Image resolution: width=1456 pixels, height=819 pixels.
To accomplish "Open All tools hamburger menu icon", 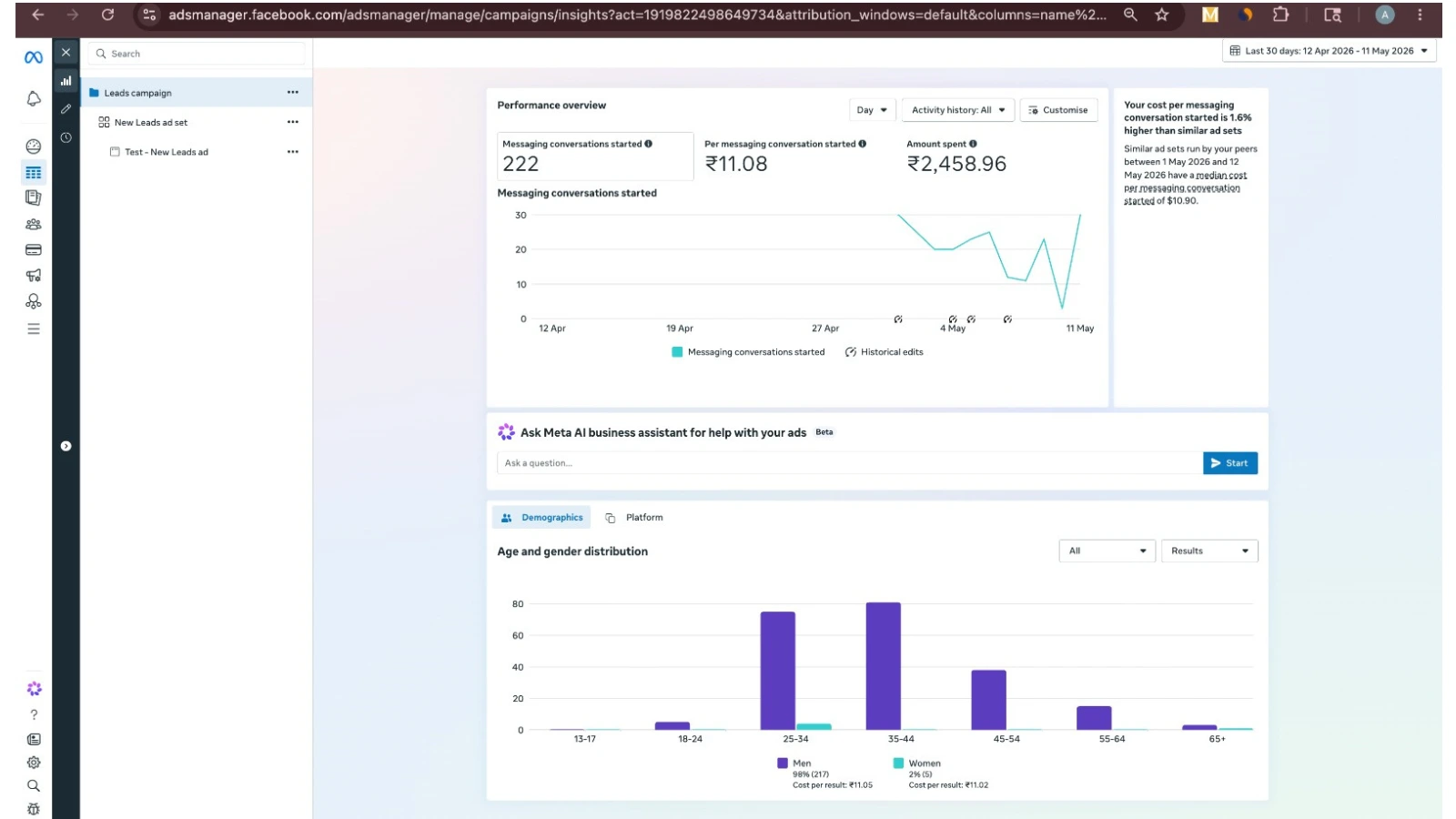I will coord(34,329).
